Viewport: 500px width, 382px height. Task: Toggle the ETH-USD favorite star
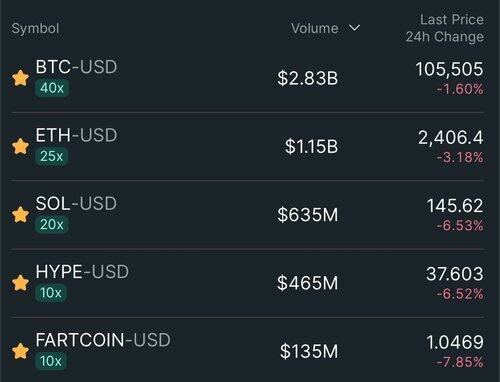tap(20, 147)
